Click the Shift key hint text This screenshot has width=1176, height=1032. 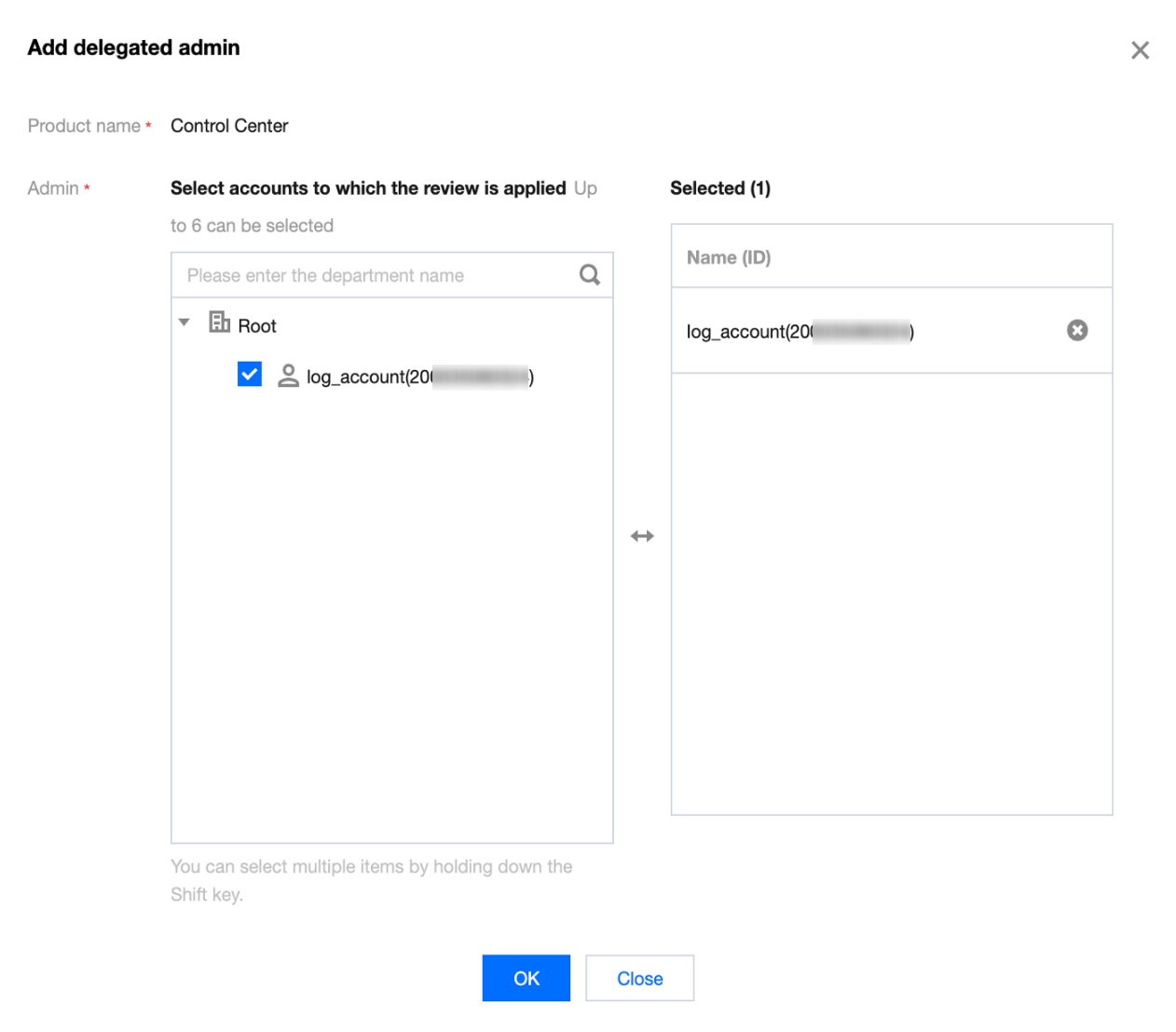tap(371, 880)
